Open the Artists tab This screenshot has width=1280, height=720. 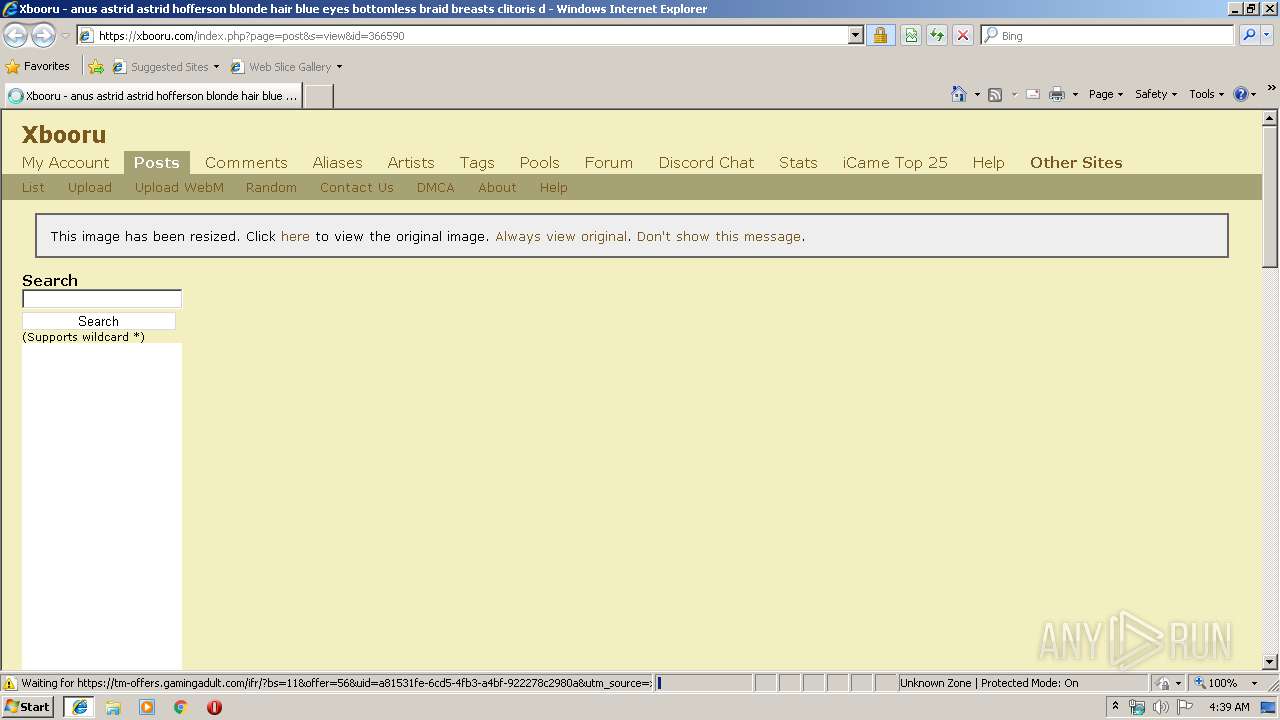tap(411, 163)
